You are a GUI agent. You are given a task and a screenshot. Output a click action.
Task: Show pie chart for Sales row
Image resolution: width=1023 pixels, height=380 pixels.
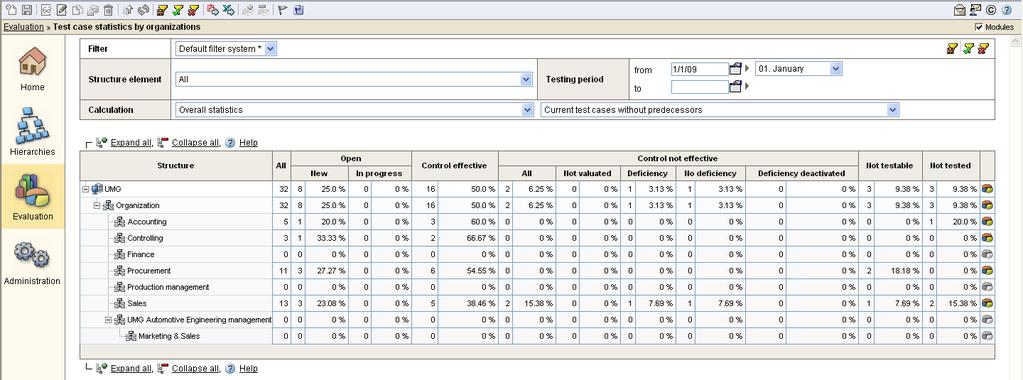point(987,303)
